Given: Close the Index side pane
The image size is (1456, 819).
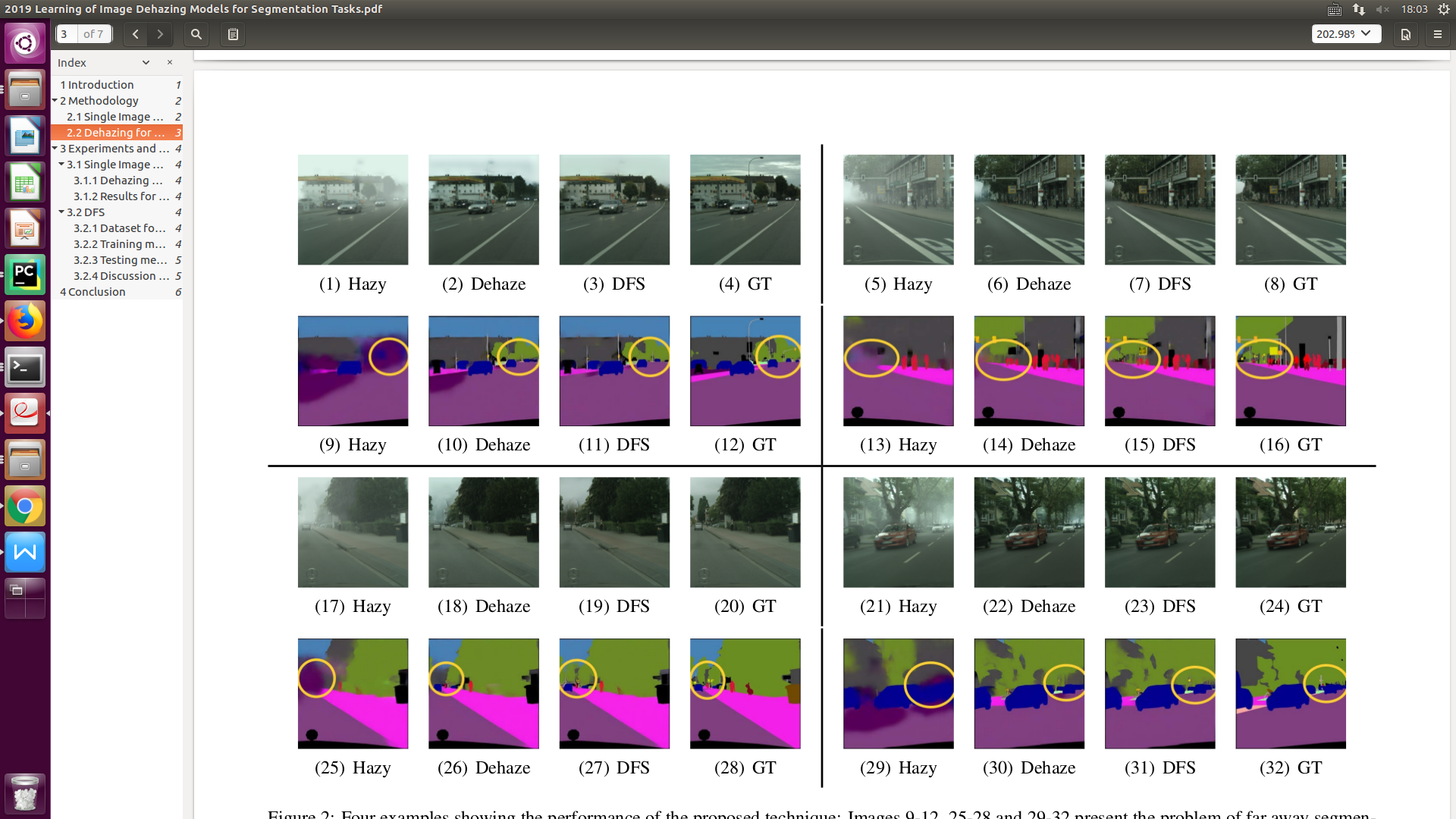Looking at the screenshot, I should point(170,62).
